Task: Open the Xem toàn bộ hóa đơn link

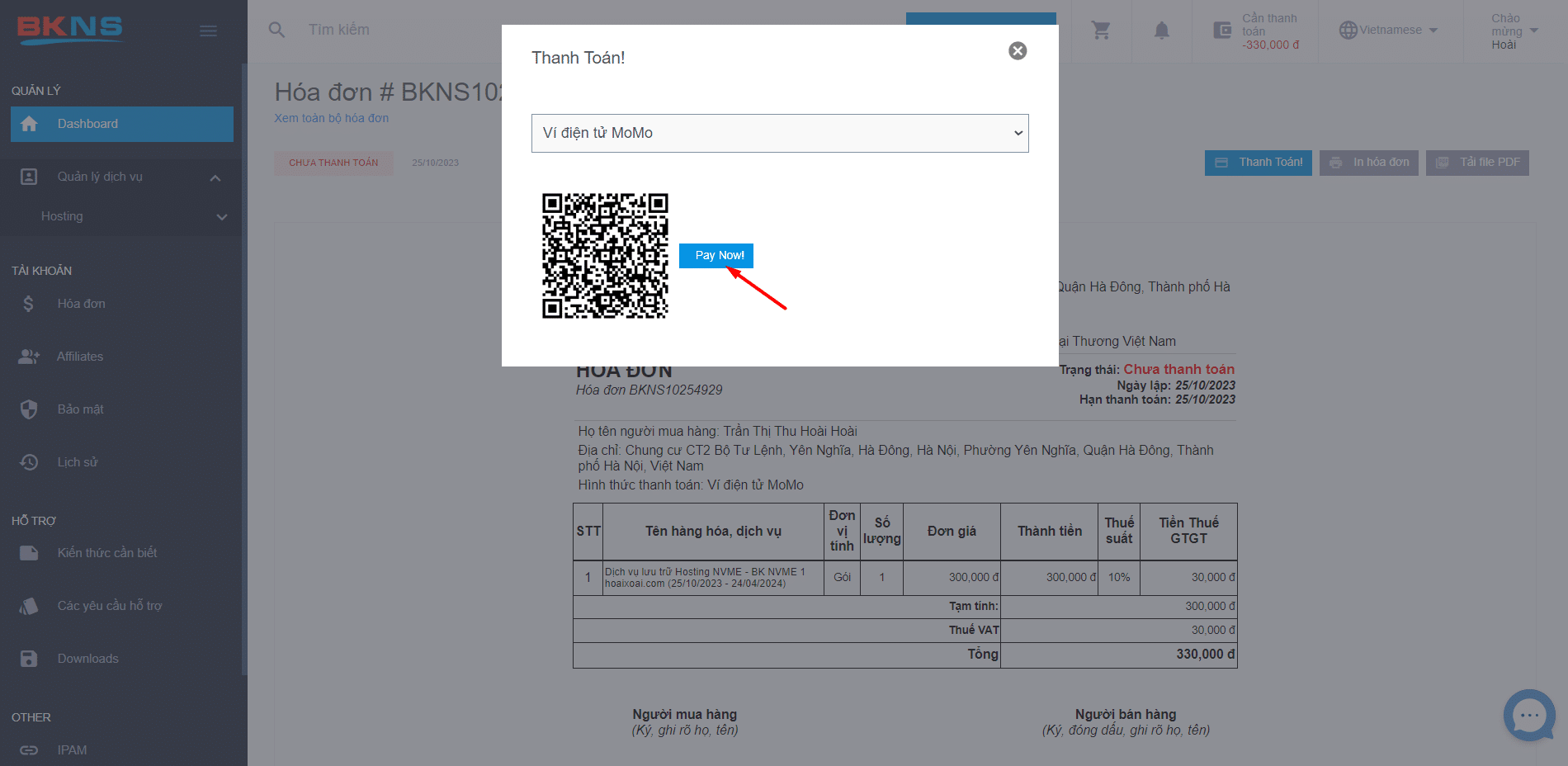Action: pyautogui.click(x=332, y=118)
